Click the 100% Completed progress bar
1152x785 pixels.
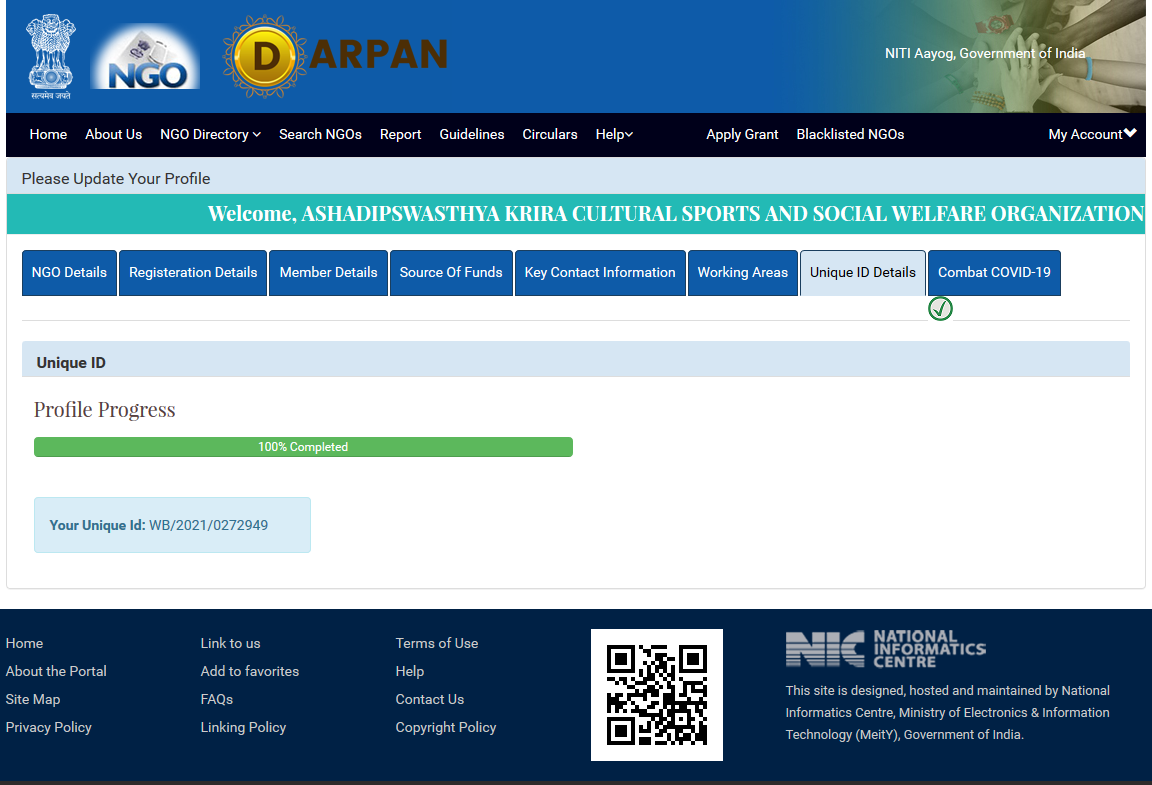coord(303,447)
